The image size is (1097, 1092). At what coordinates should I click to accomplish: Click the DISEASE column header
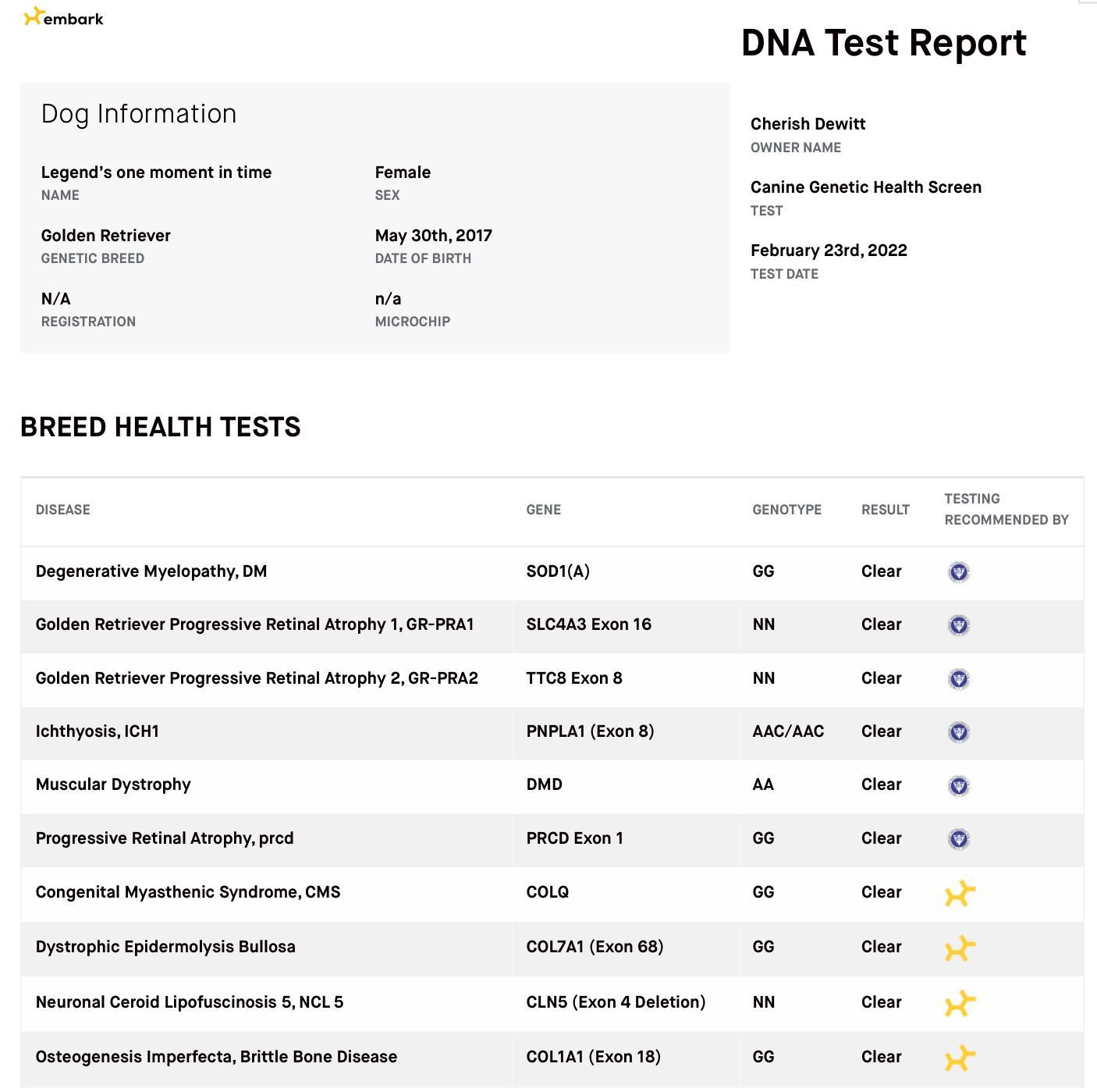(x=63, y=510)
